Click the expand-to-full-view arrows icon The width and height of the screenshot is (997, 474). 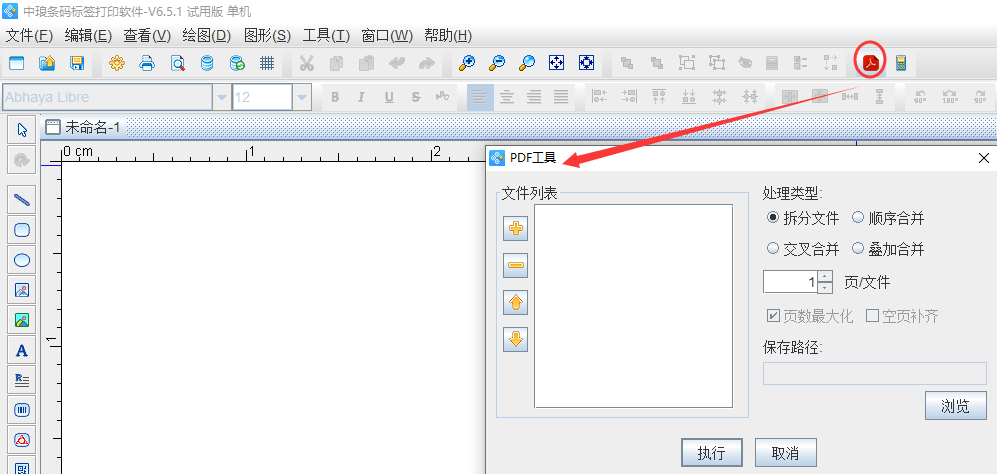pos(586,63)
